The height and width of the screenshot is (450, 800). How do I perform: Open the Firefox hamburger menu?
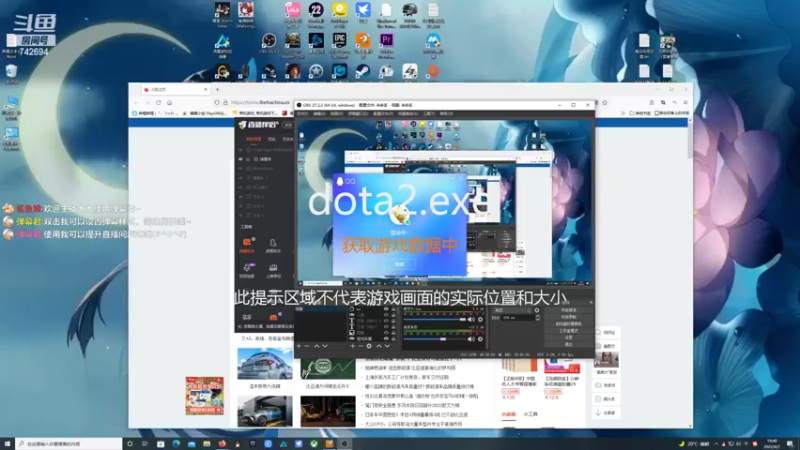pos(685,103)
